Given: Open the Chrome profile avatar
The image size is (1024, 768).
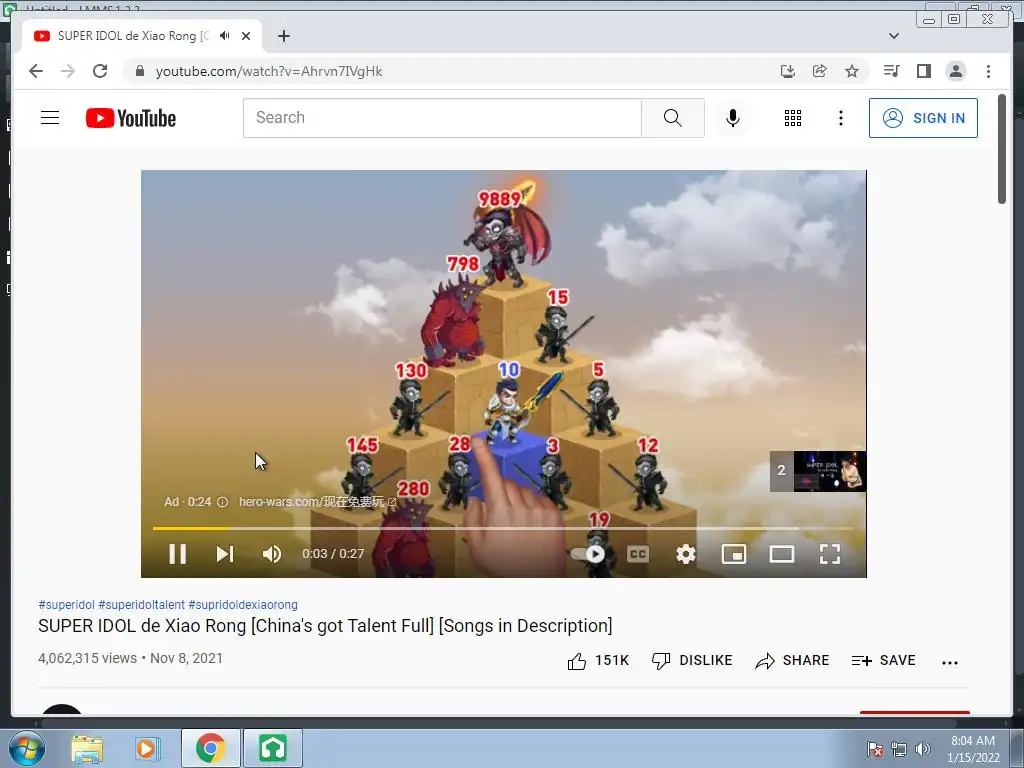Looking at the screenshot, I should 956,71.
